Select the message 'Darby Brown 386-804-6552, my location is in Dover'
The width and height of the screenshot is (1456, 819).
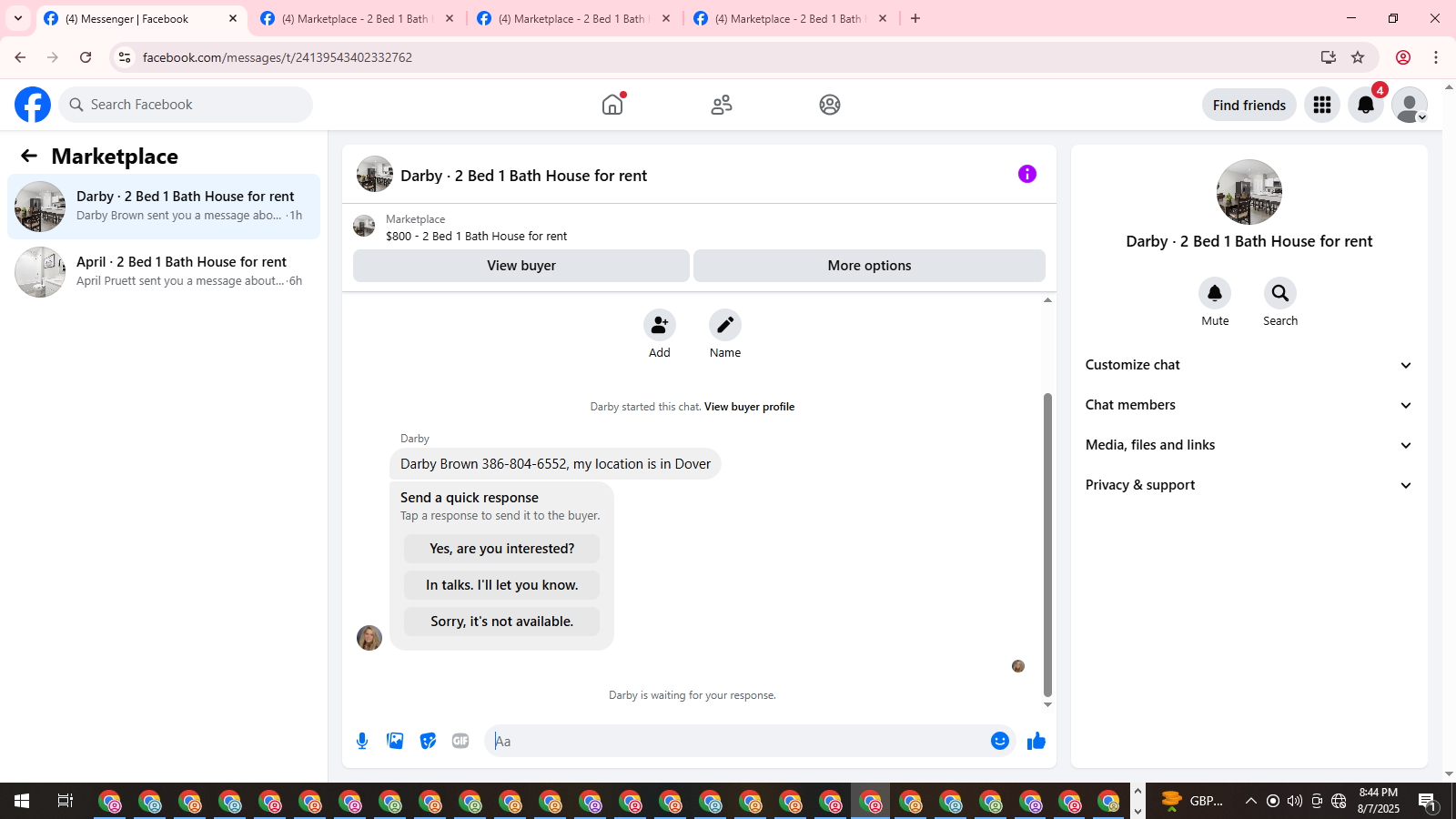(x=555, y=464)
